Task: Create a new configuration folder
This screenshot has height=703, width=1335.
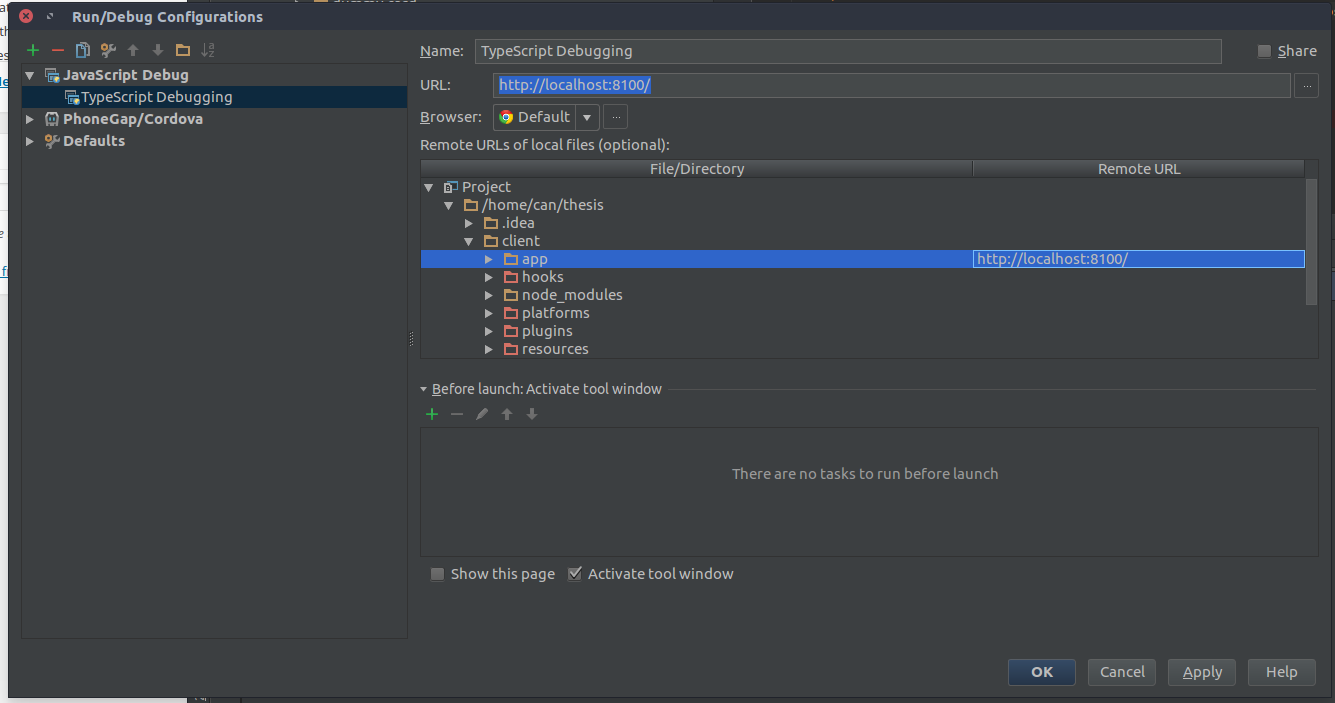Action: point(183,50)
